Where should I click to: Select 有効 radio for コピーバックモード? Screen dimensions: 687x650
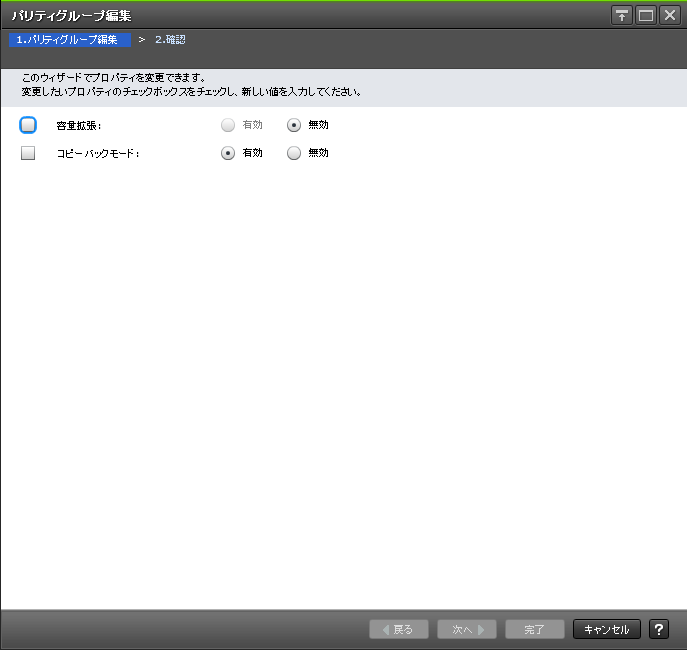[228, 153]
